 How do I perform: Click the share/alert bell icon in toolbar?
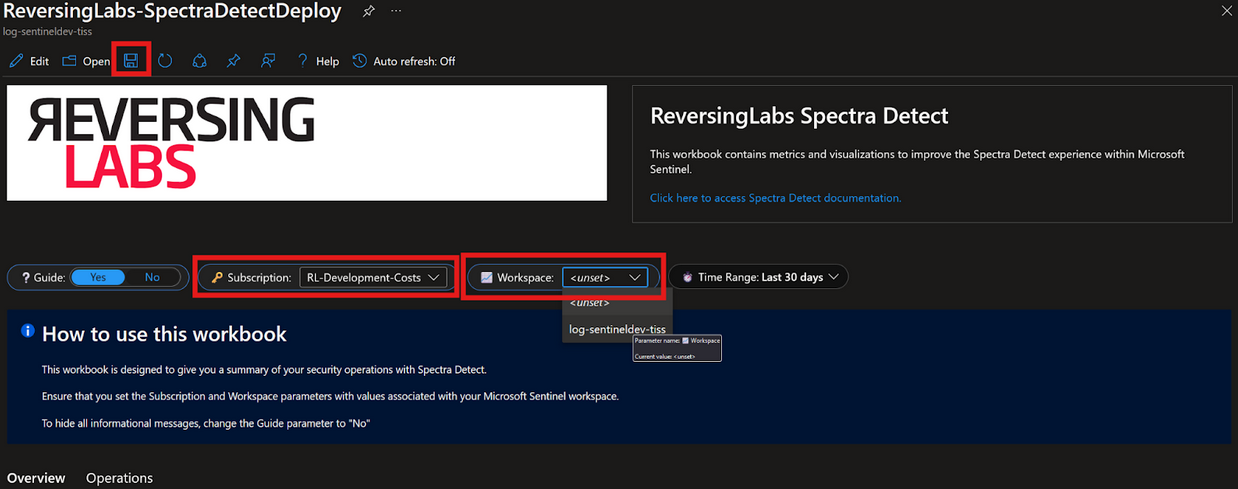(199, 61)
